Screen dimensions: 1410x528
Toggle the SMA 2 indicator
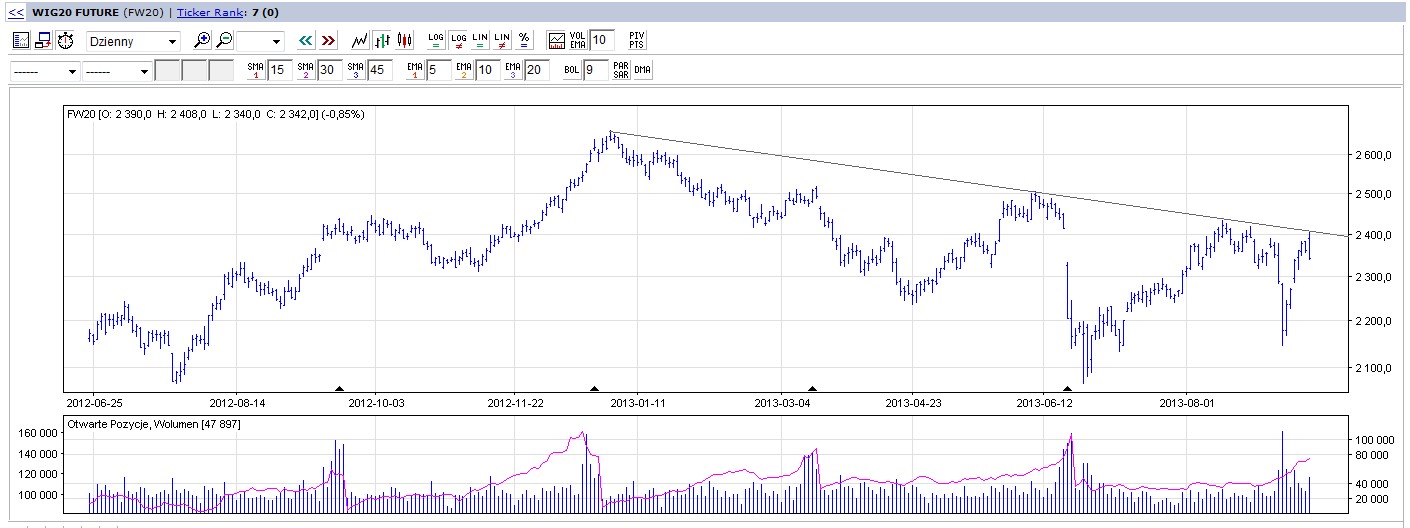coord(305,71)
